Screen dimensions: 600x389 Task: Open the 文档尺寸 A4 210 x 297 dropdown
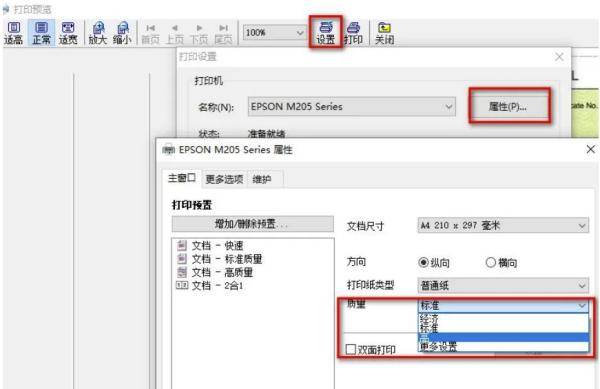pyautogui.click(x=503, y=225)
